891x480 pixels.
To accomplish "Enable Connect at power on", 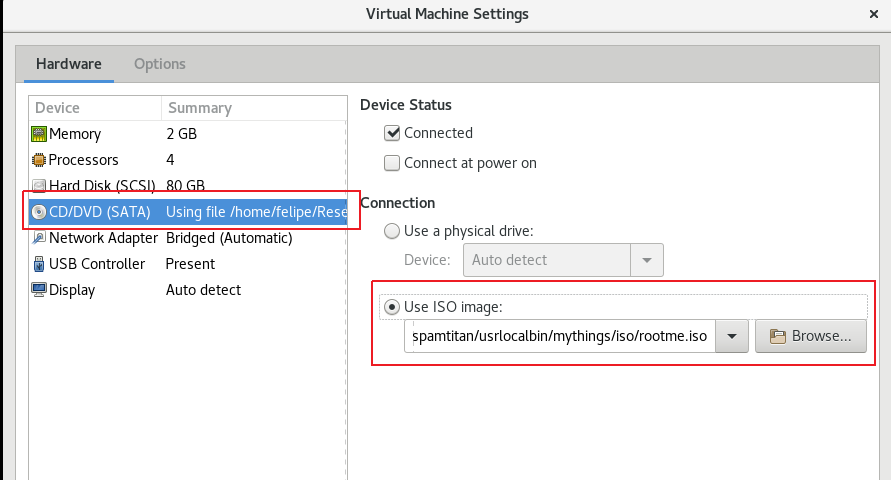I will pos(393,163).
